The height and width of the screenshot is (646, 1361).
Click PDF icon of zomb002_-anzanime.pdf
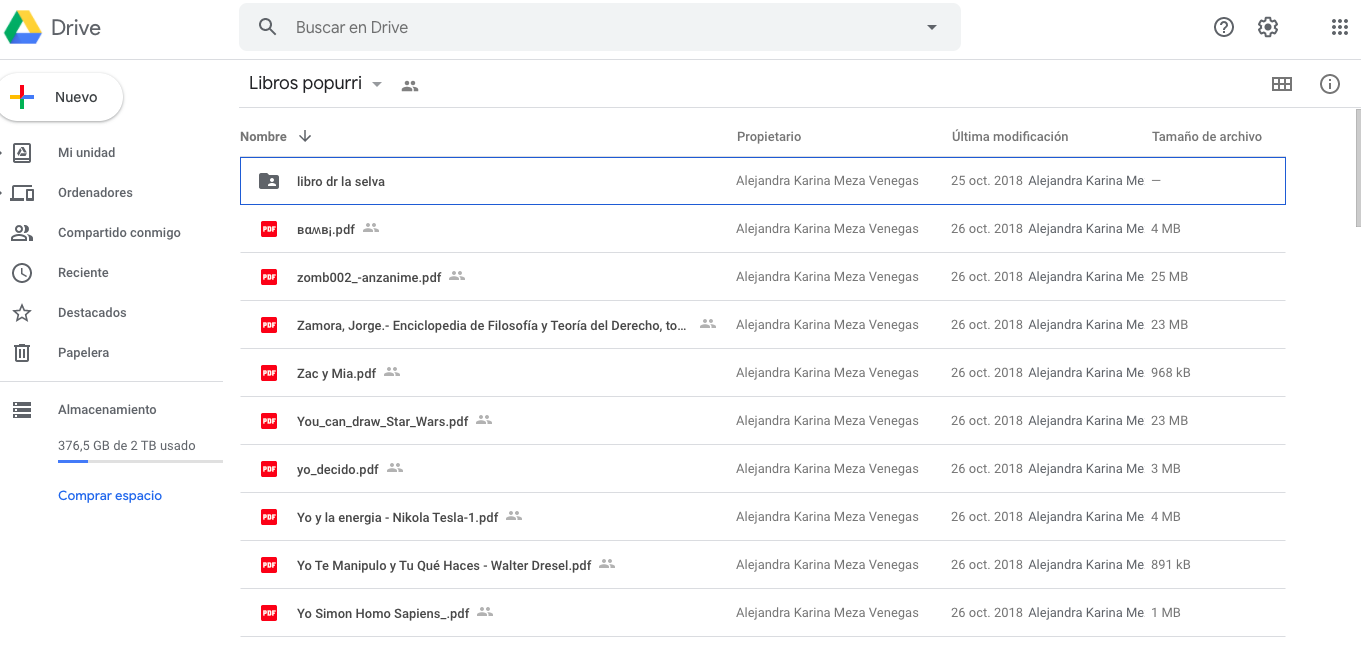(x=269, y=277)
